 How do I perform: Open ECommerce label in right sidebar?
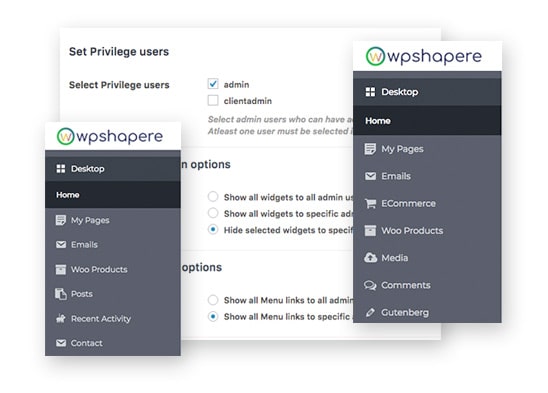408,203
